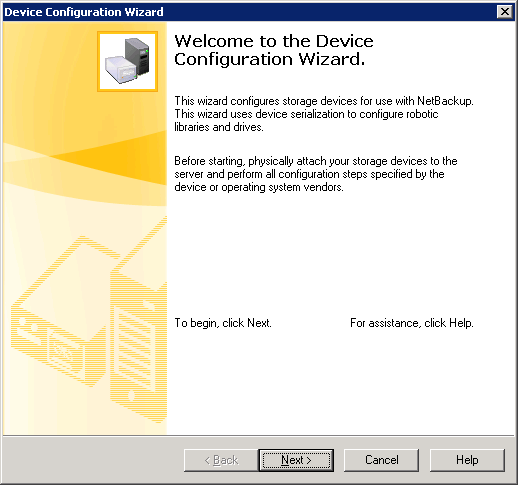Viewport: 518px width, 485px height.
Task: Click the 'device or operating system vendors.' line
Action: point(259,187)
